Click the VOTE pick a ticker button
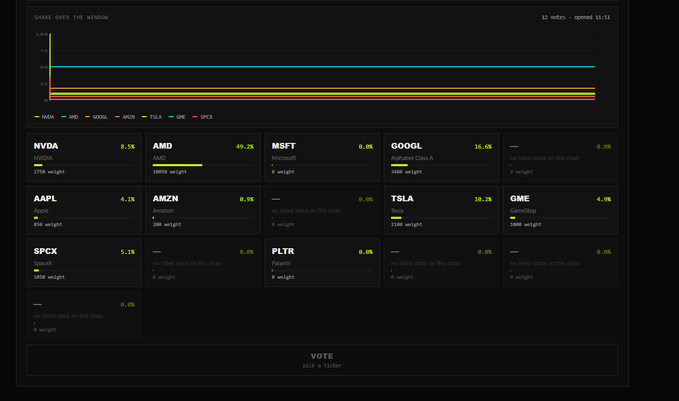The height and width of the screenshot is (401, 679). 322,360
